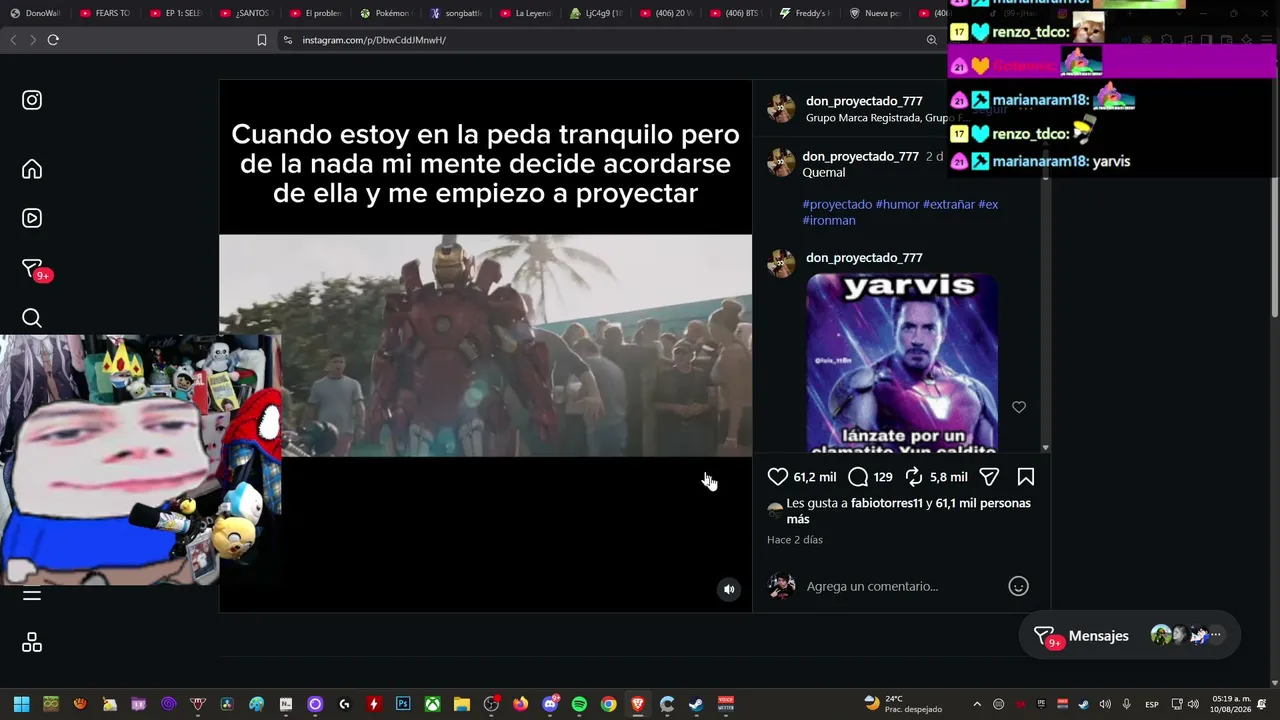Open the sidebar hamburger More menu
This screenshot has width=1280, height=720.
(32, 595)
